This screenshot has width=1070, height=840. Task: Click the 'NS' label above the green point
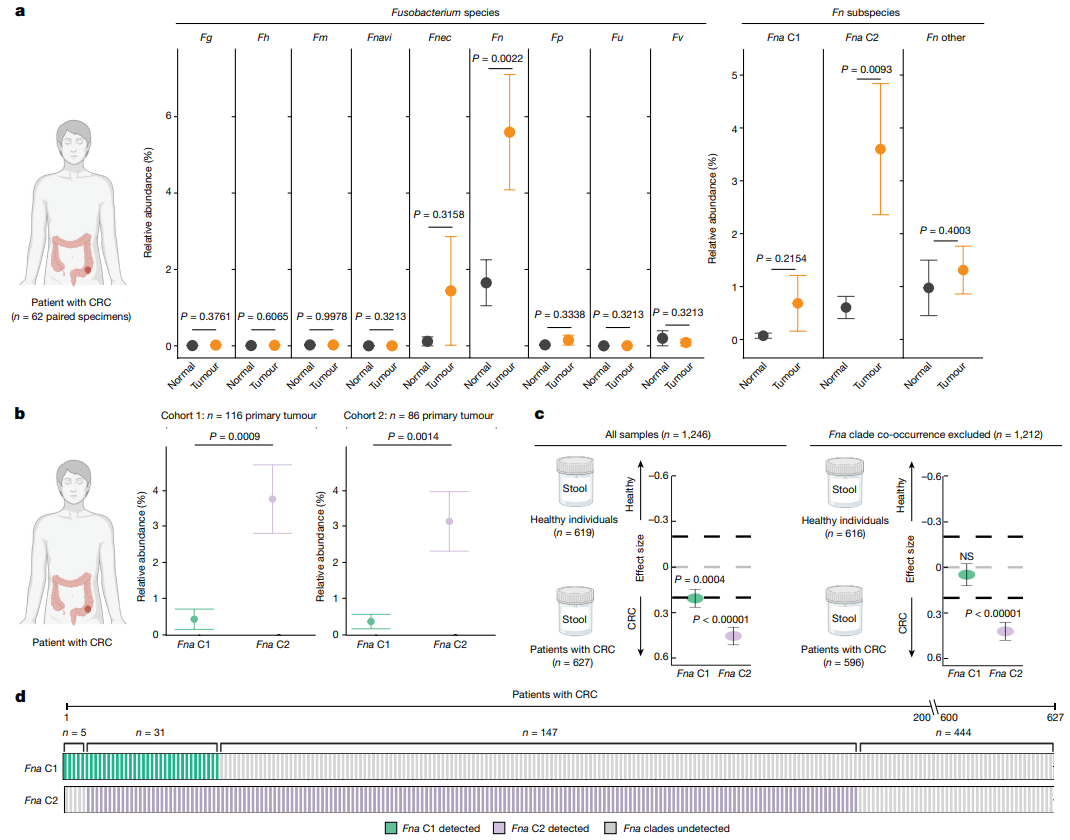tap(966, 557)
